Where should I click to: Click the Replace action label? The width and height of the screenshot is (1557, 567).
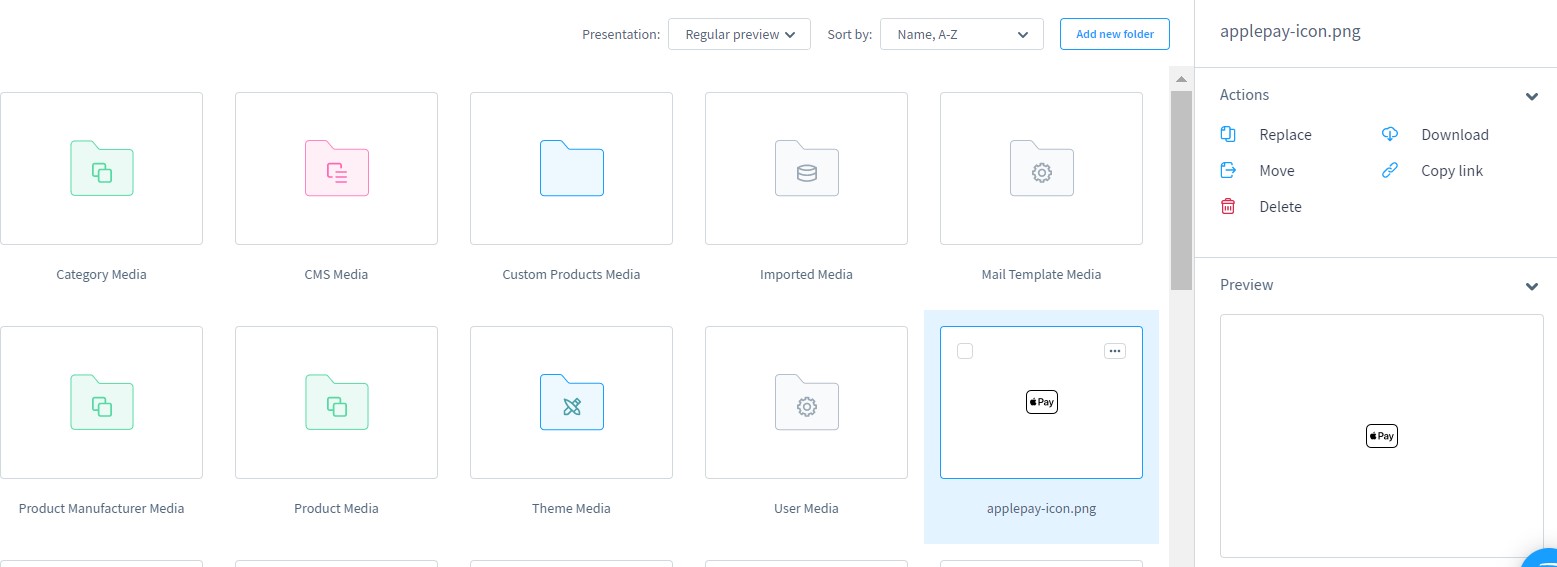(x=1285, y=135)
